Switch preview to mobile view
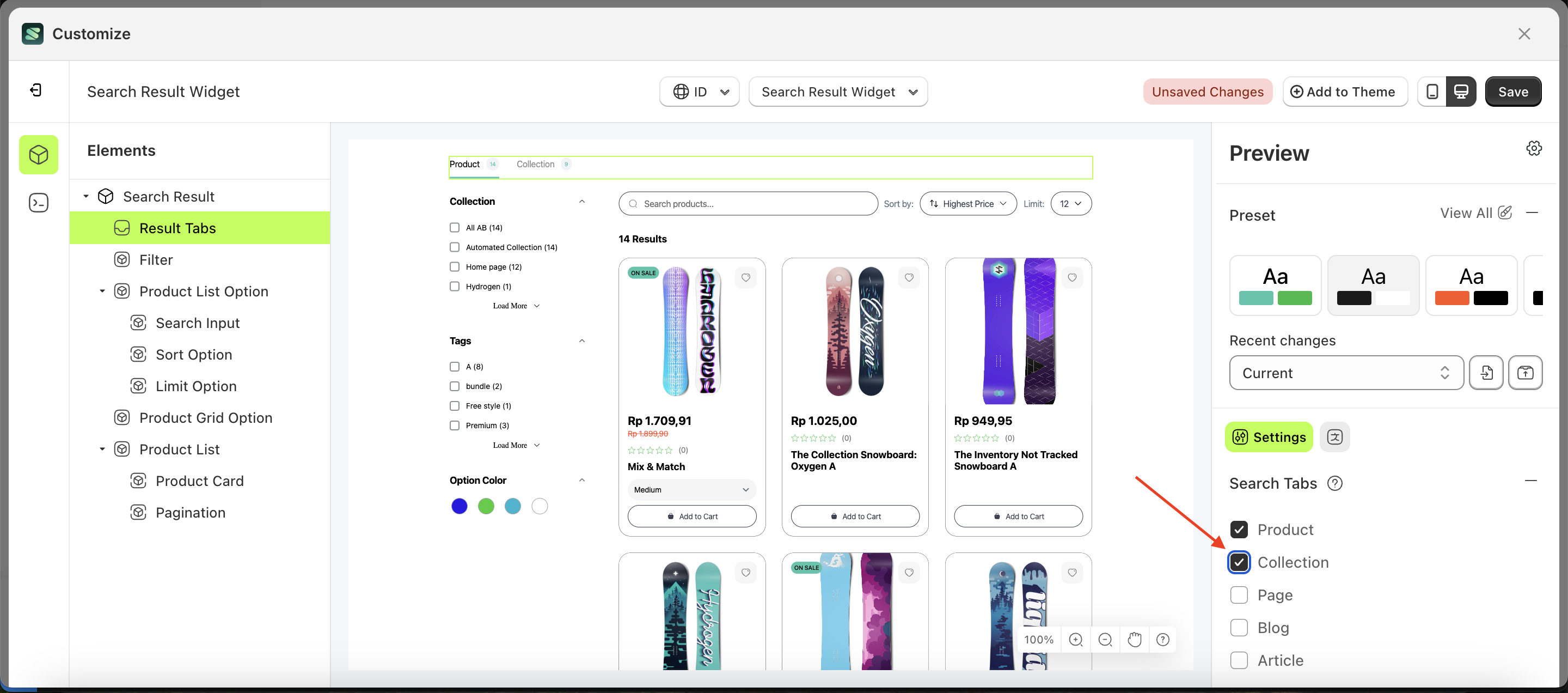 click(x=1432, y=92)
